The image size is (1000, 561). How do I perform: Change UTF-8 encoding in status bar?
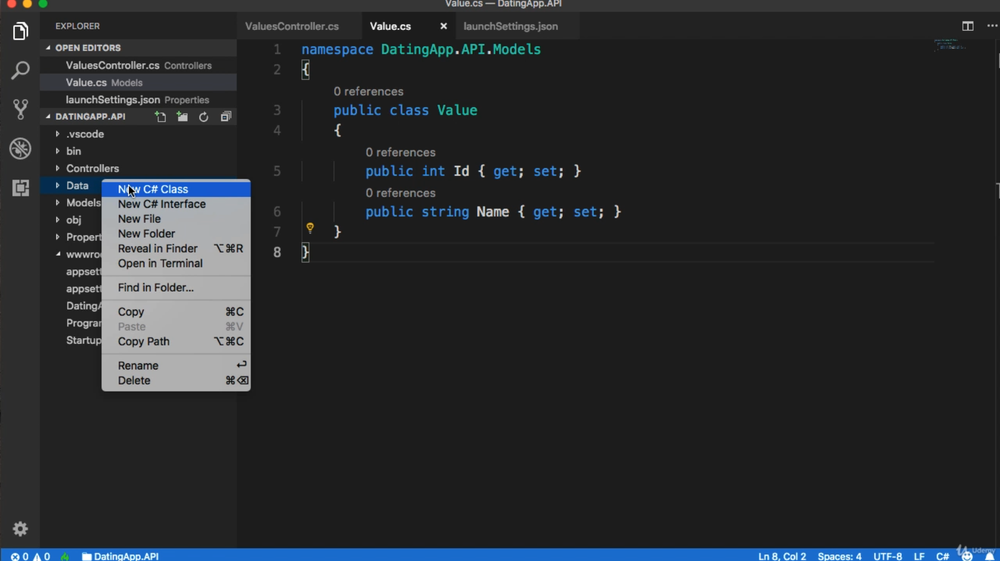[888, 557]
